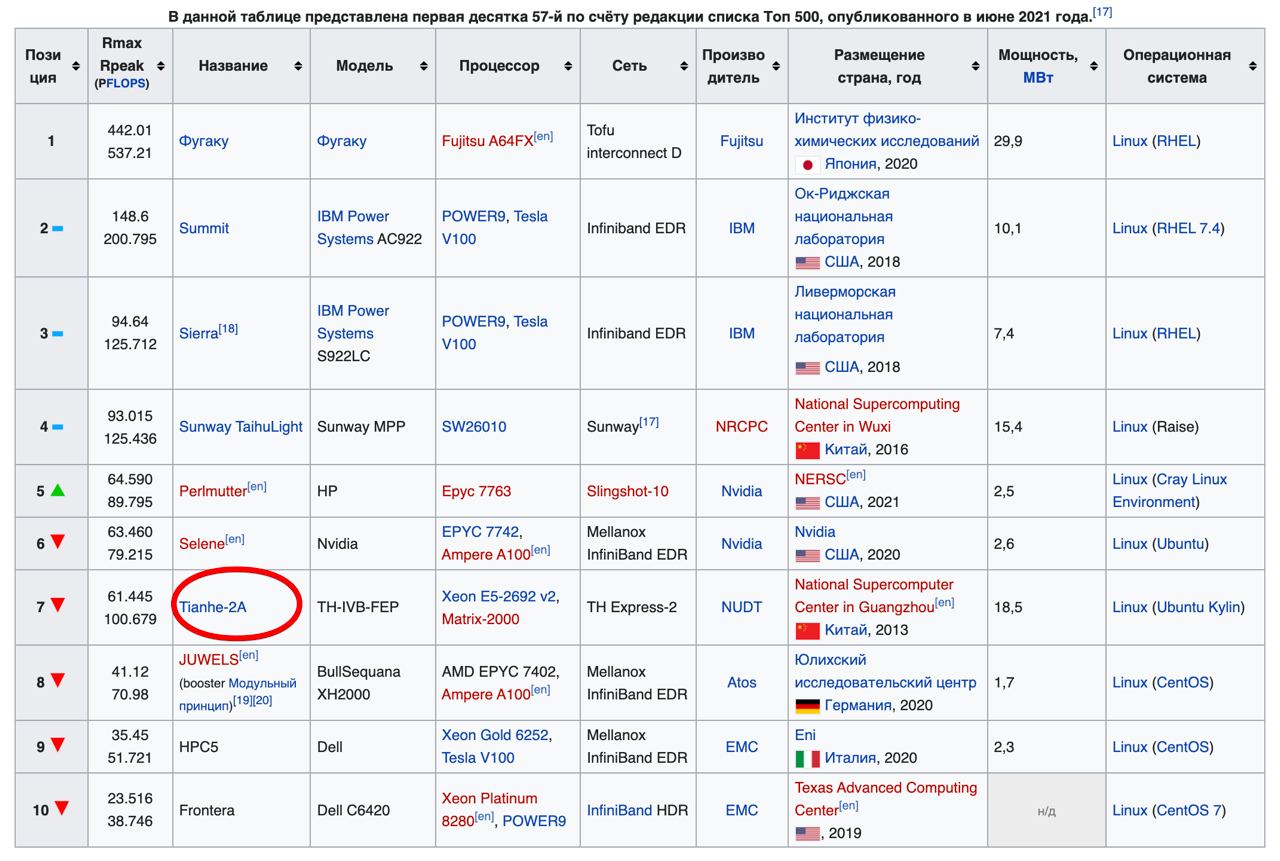The height and width of the screenshot is (861, 1280).
Task: Click blue no-change marker at position 2
Action: (57, 228)
